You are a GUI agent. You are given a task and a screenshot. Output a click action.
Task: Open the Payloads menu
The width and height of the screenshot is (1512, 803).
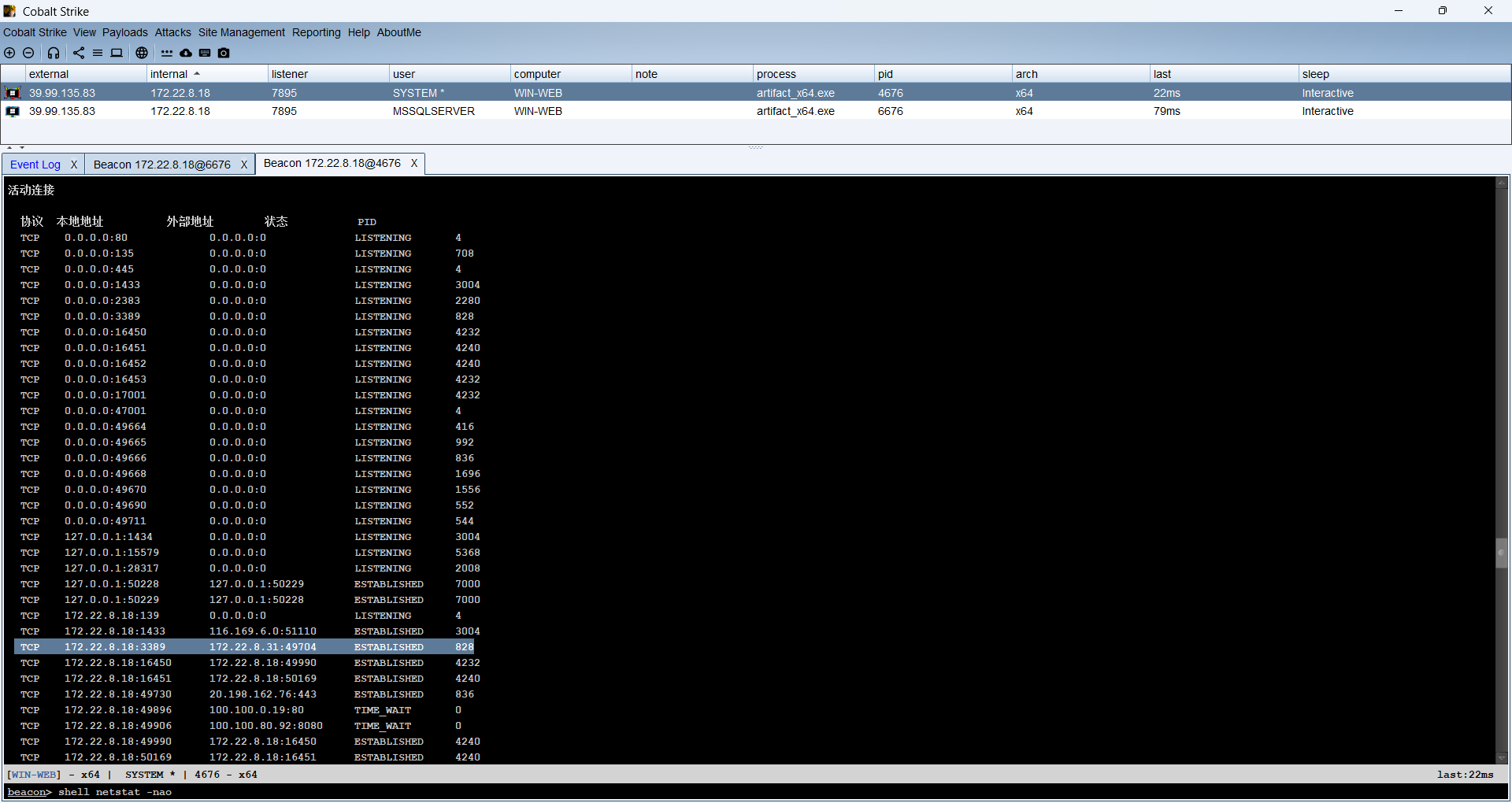coord(125,32)
